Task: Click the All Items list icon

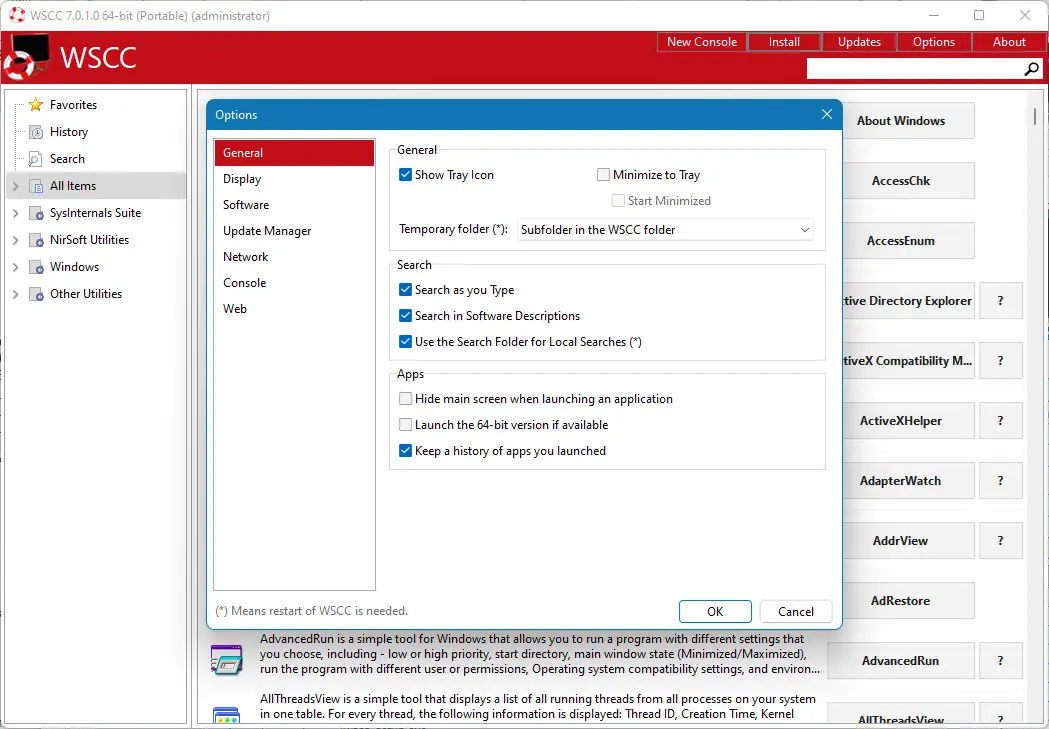Action: [36, 186]
